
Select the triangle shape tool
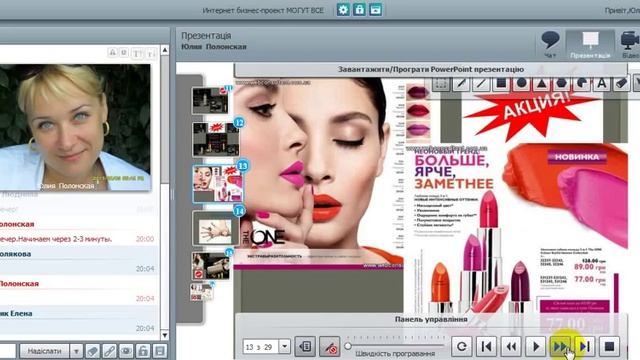point(541,84)
